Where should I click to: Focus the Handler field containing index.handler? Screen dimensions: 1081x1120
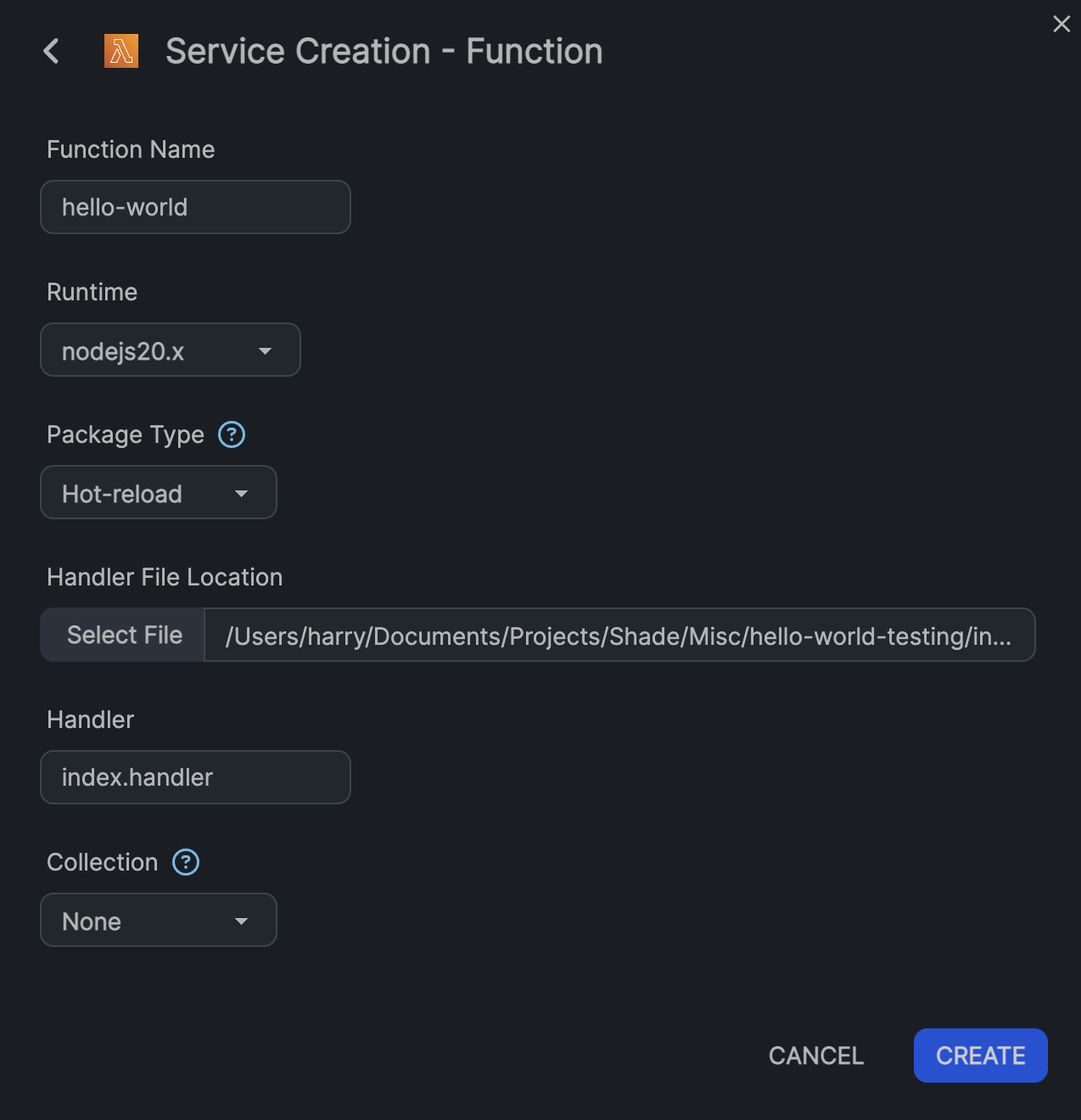point(195,777)
